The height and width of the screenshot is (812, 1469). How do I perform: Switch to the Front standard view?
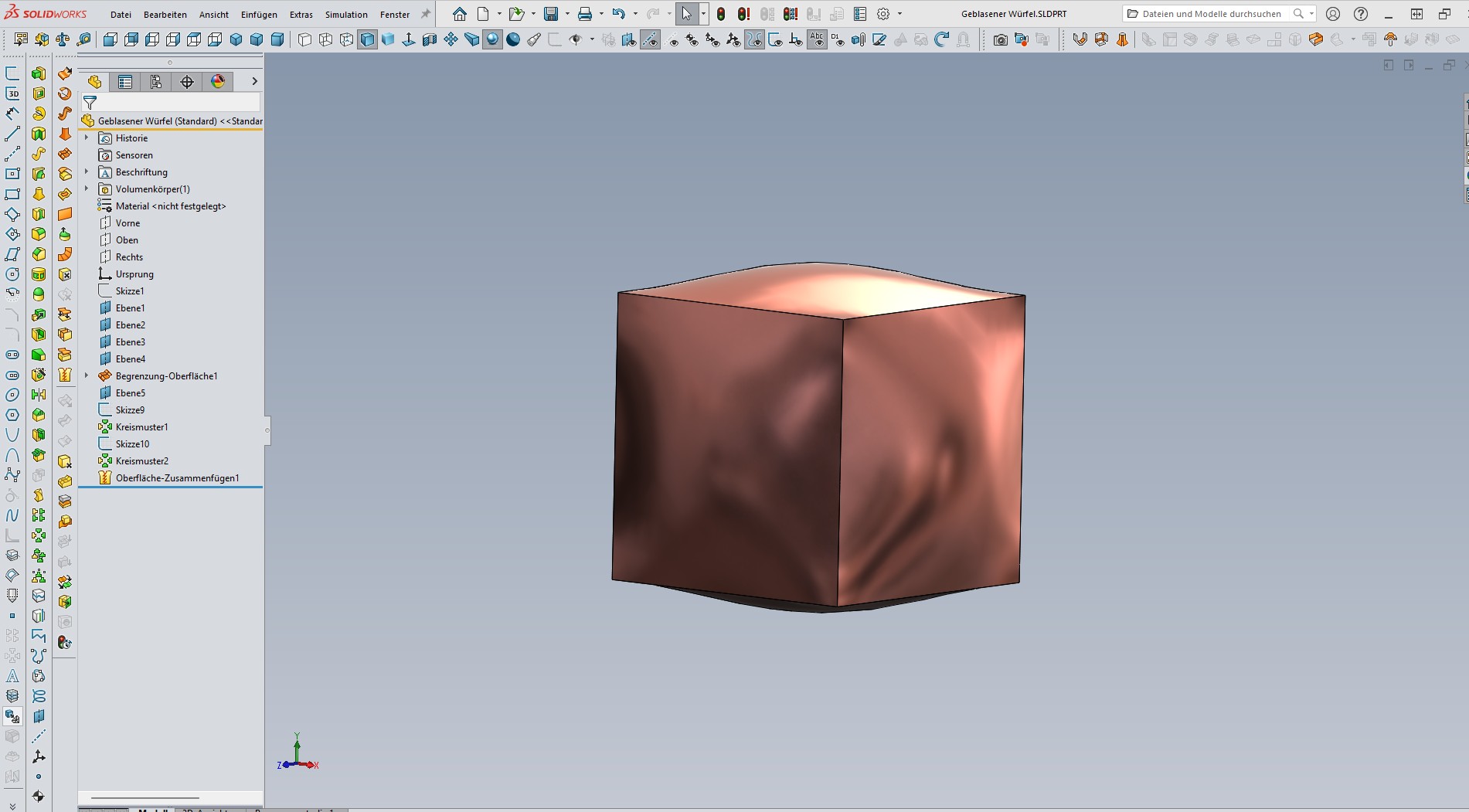(x=111, y=39)
